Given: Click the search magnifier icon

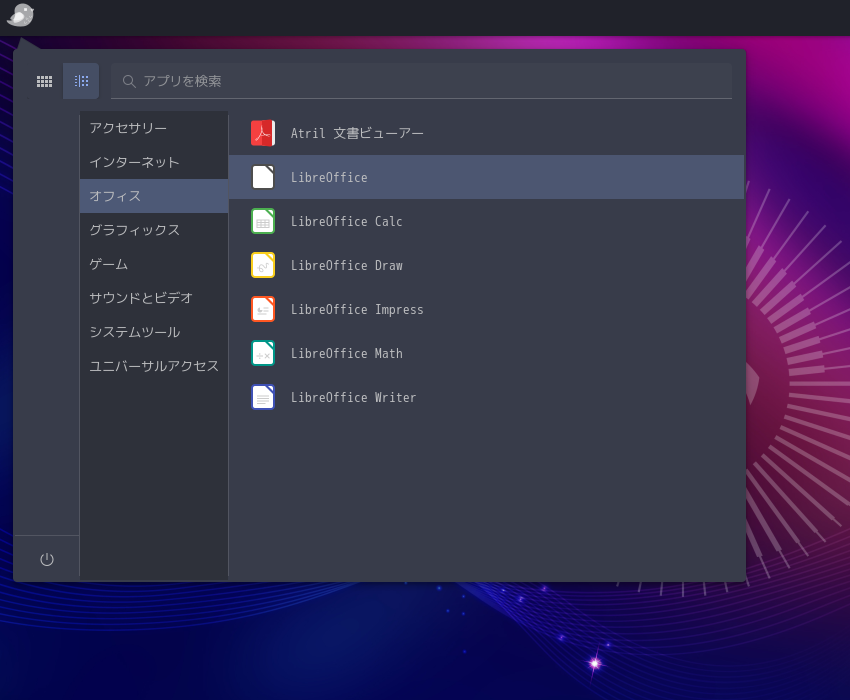Looking at the screenshot, I should [129, 81].
